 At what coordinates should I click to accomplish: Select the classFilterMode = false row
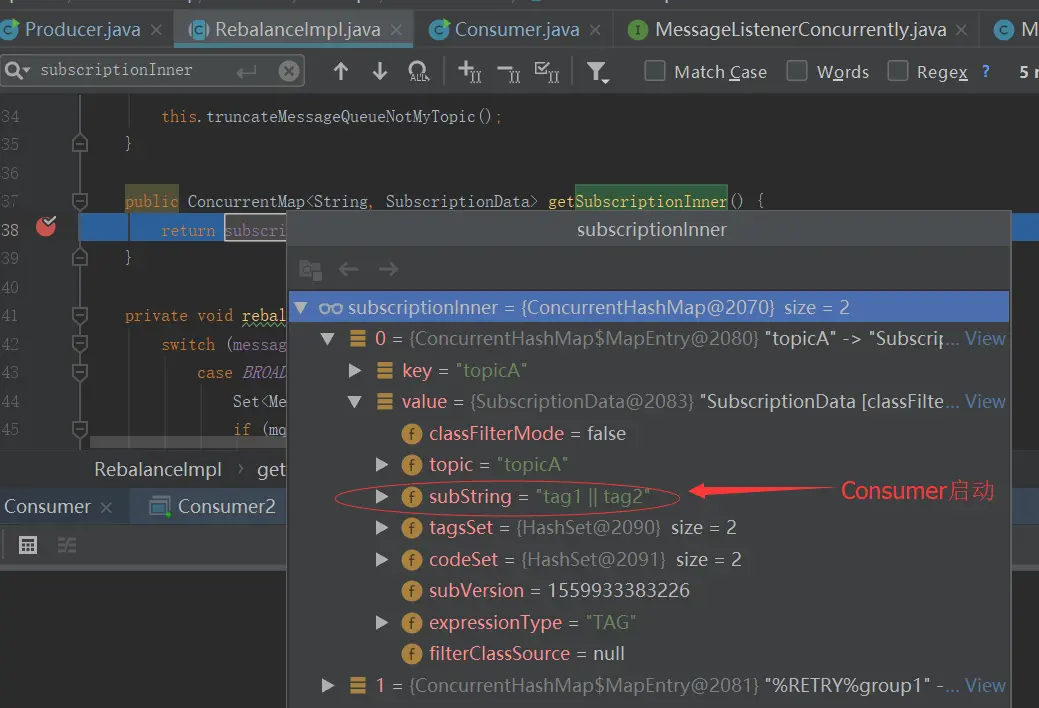649,434
